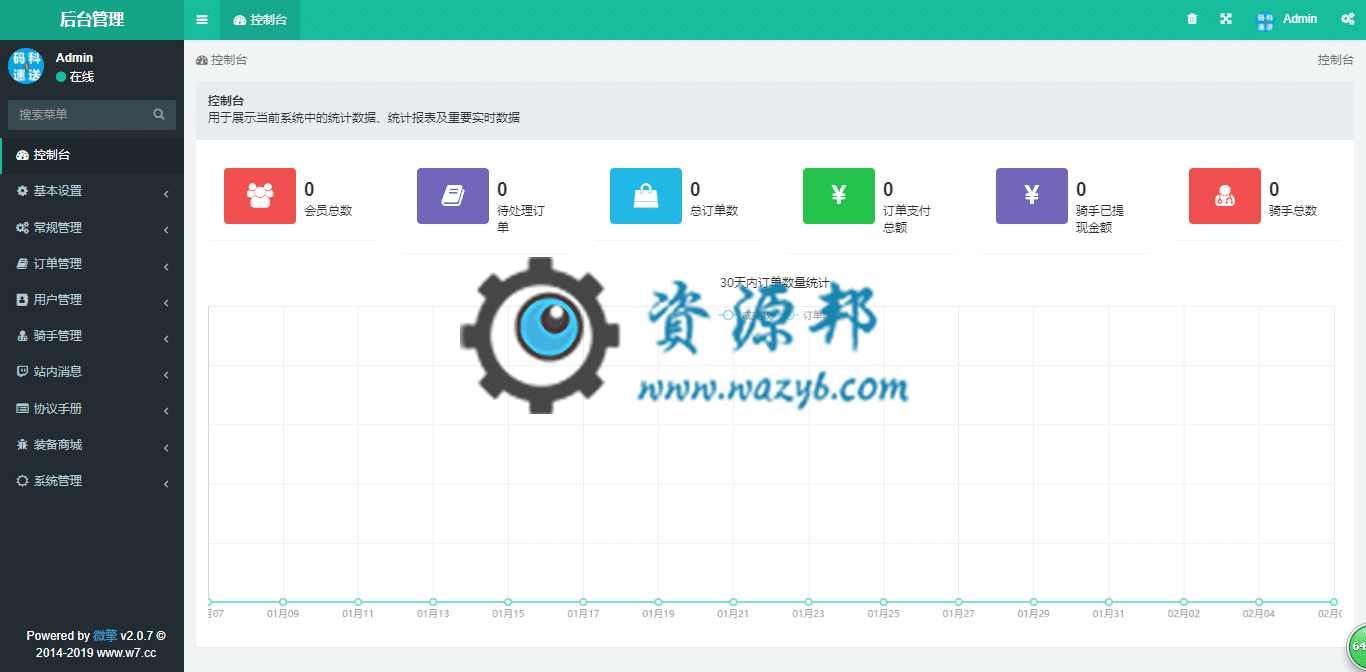Viewport: 1366px width, 672px height.
Task: Click the search magnifier icon
Action: [158, 115]
